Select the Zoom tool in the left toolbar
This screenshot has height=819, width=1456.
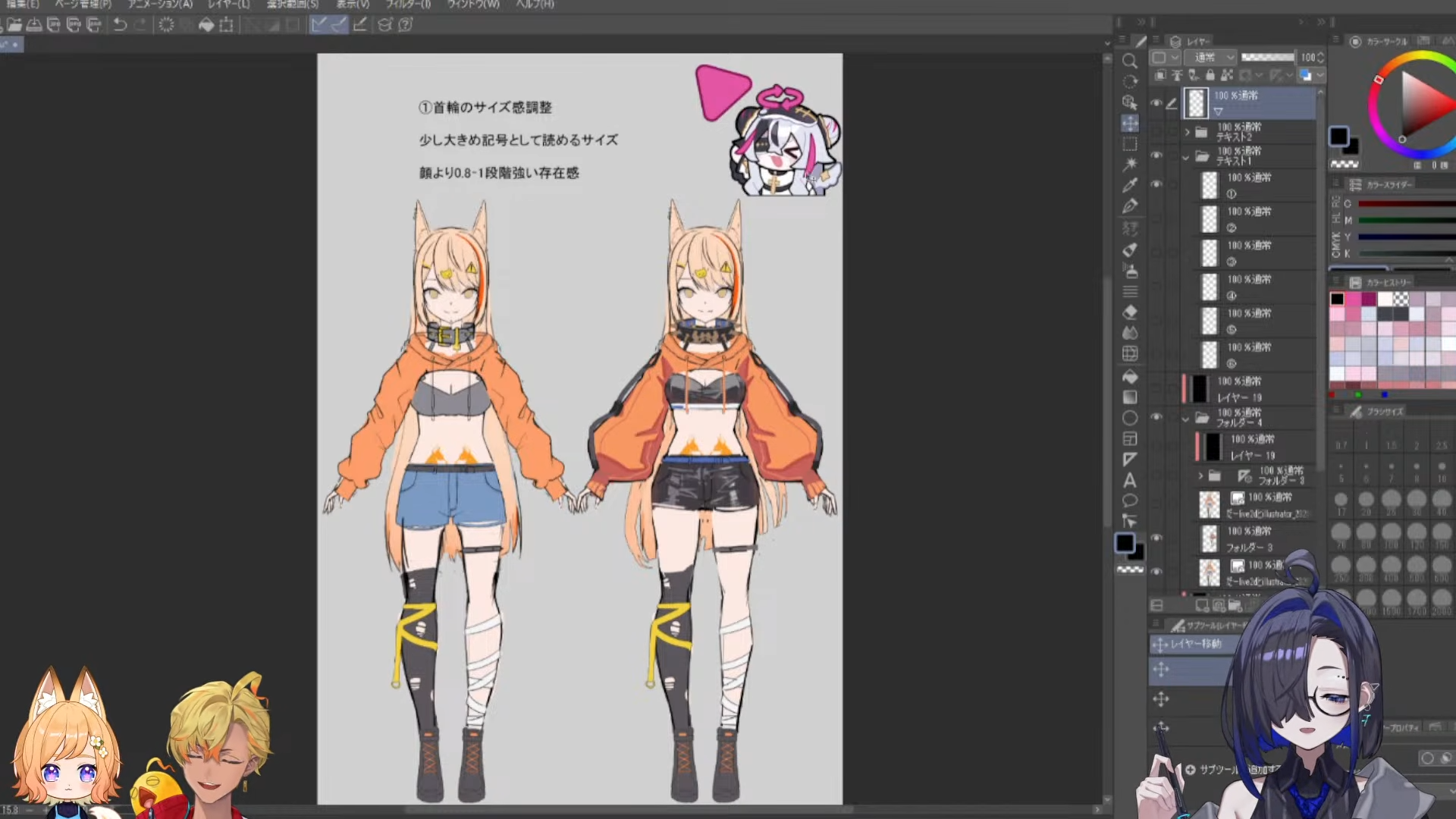1130,61
